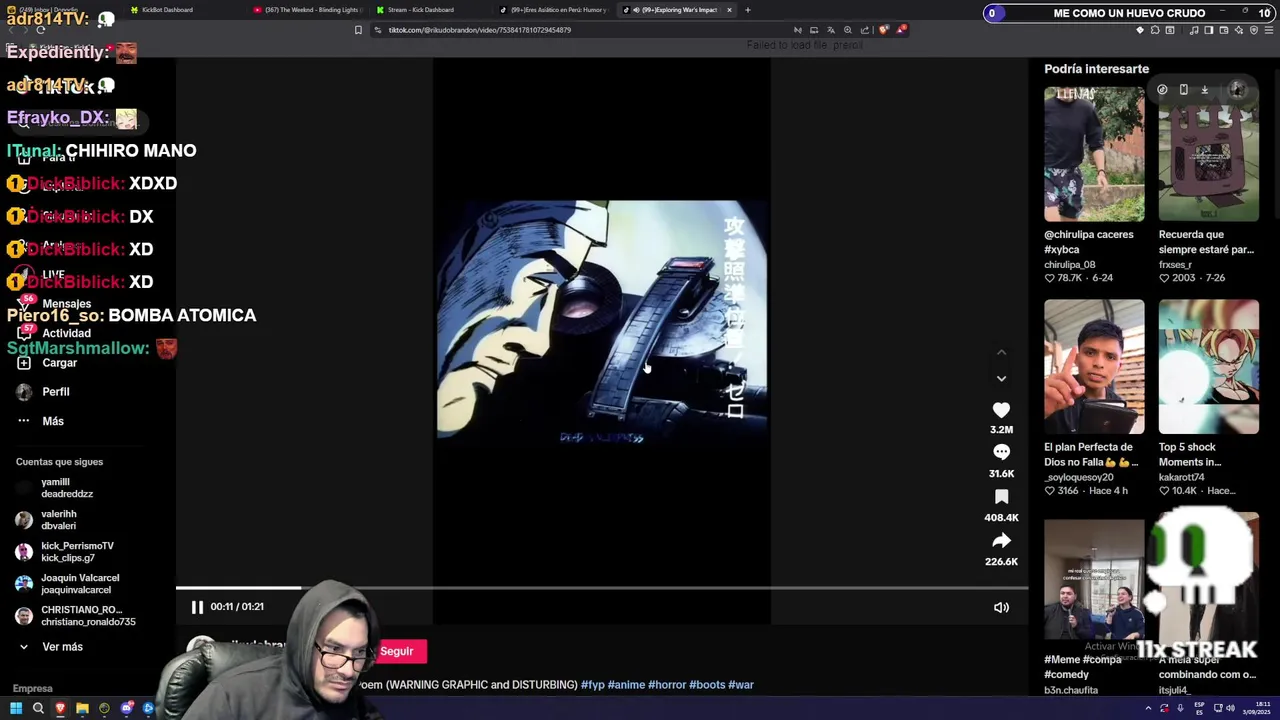Click the Windows Start button

click(x=16, y=708)
